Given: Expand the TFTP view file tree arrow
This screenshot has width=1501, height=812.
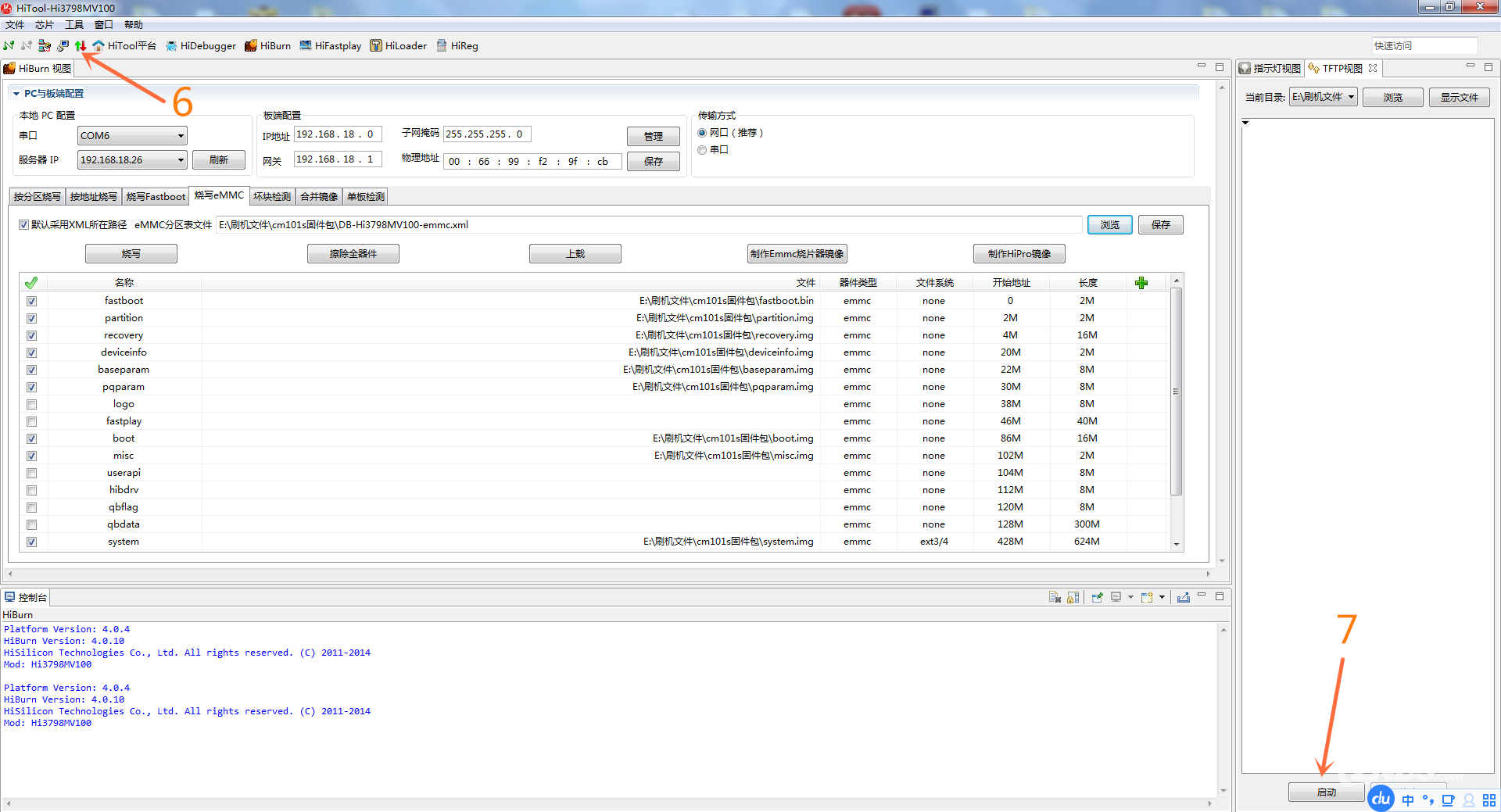Looking at the screenshot, I should pyautogui.click(x=1245, y=123).
